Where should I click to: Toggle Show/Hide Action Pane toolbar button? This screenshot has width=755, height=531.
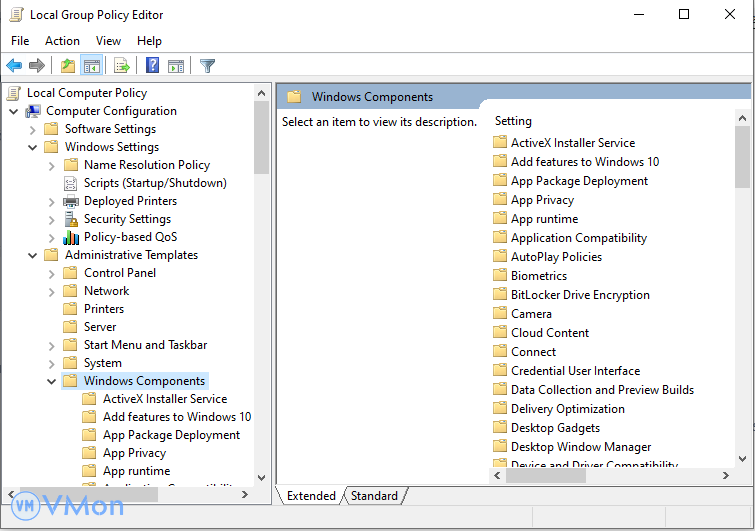tap(176, 66)
